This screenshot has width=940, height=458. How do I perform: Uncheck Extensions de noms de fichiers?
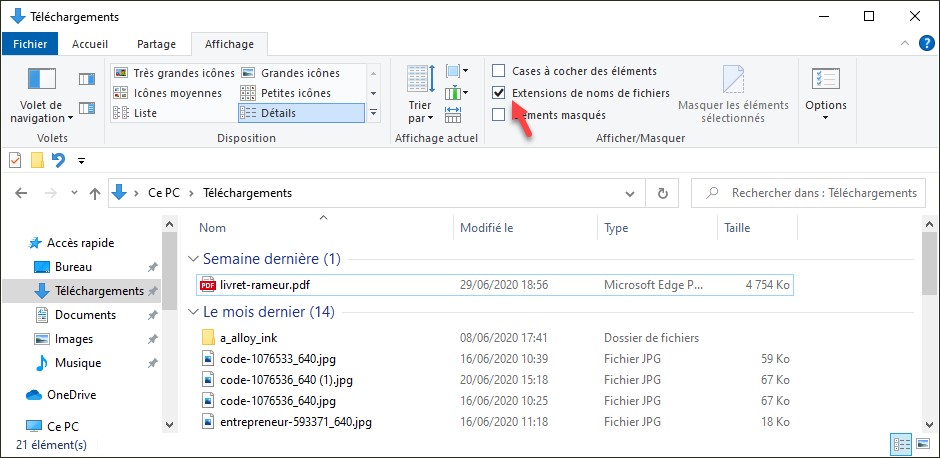point(499,93)
